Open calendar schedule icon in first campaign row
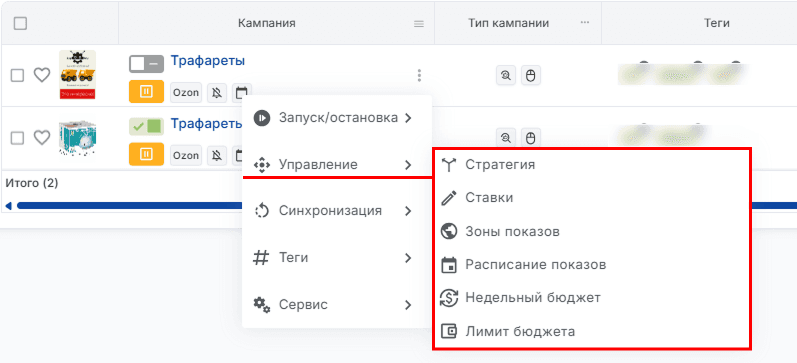 click(x=242, y=92)
